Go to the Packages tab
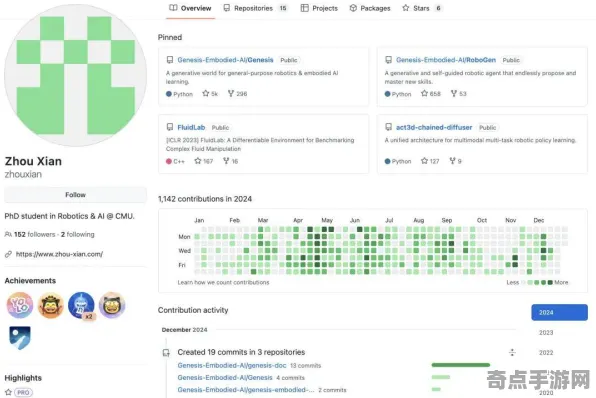 point(370,8)
